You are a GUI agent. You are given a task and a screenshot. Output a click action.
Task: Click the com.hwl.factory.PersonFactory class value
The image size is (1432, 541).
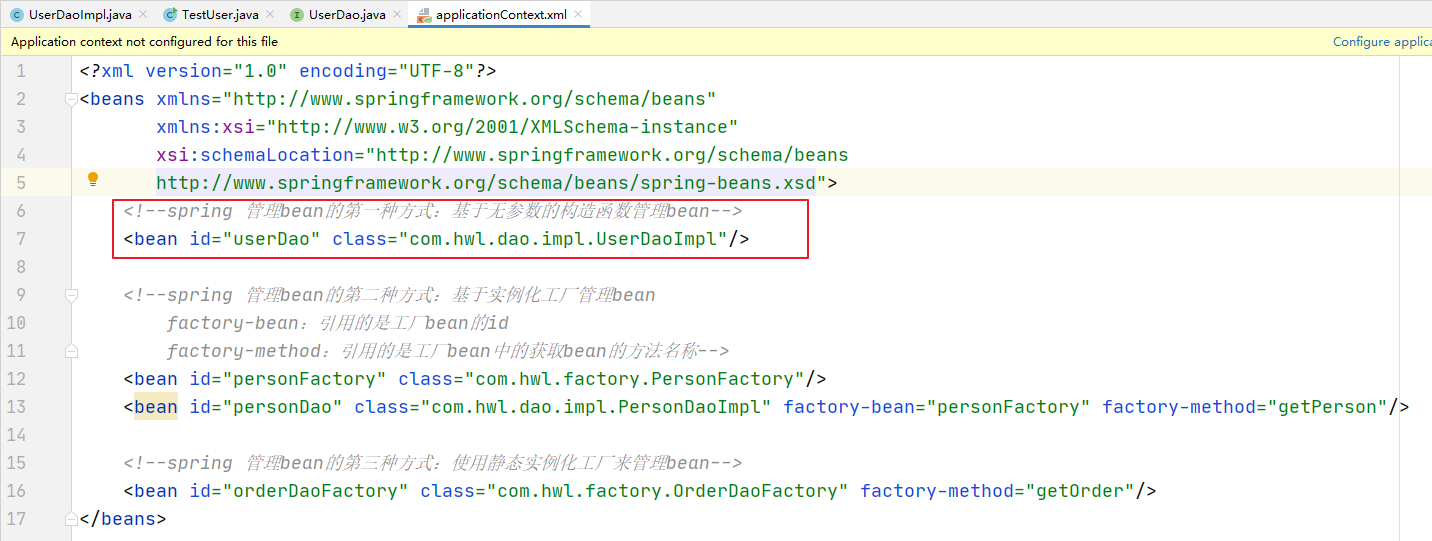pyautogui.click(x=635, y=379)
